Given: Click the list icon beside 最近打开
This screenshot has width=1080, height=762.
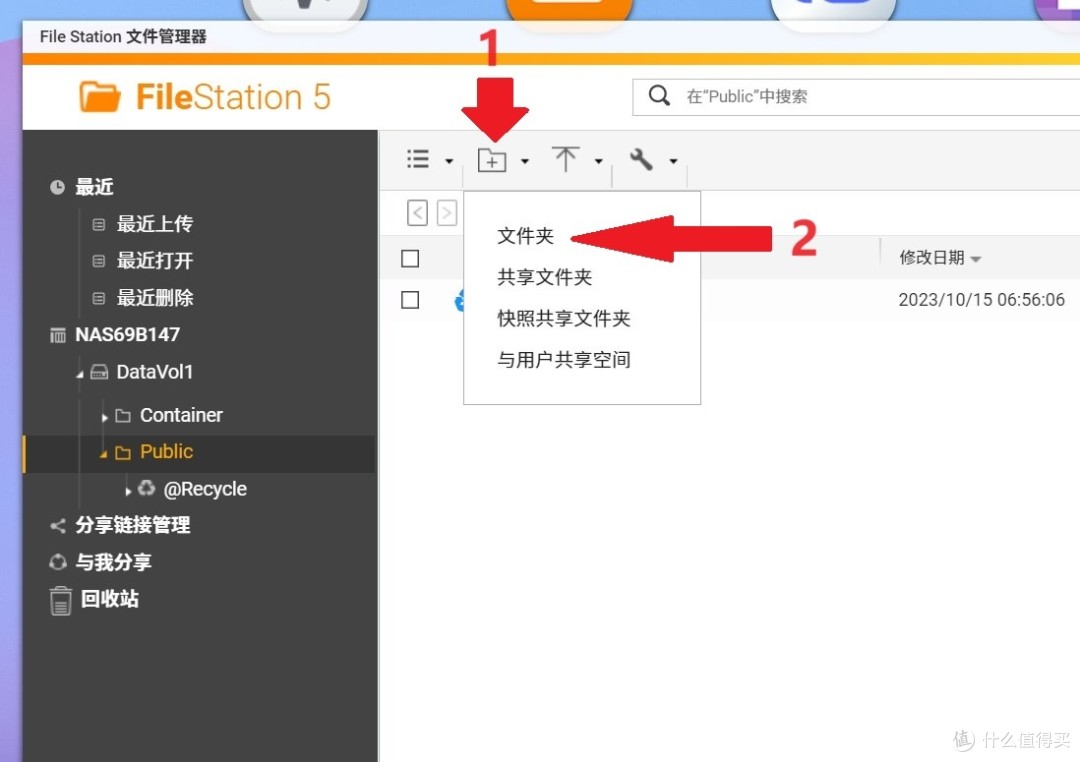Looking at the screenshot, I should [98, 261].
